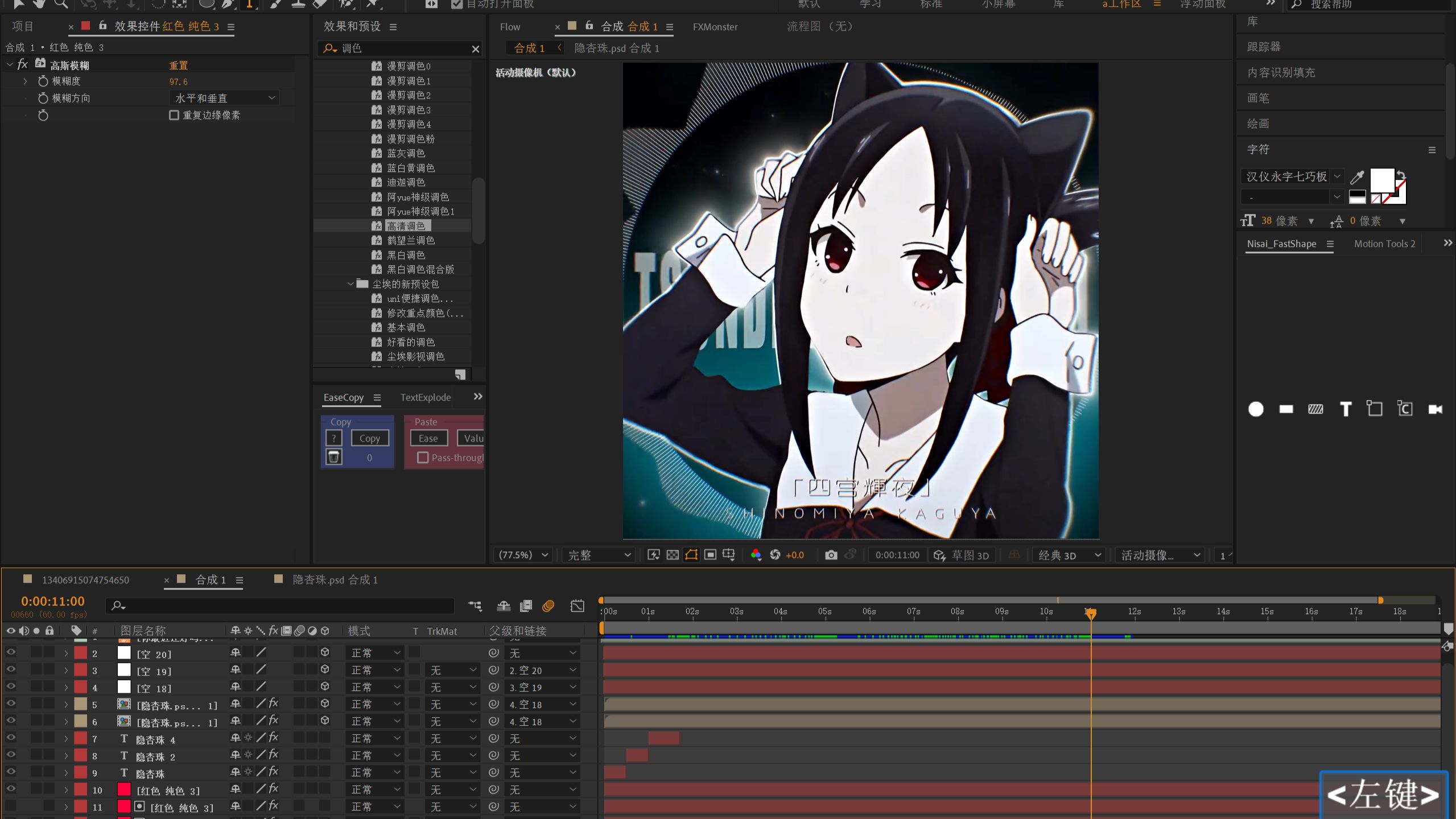
Task: Click the fx effect toggle icon for 高斯模糊
Action: pyautogui.click(x=23, y=64)
